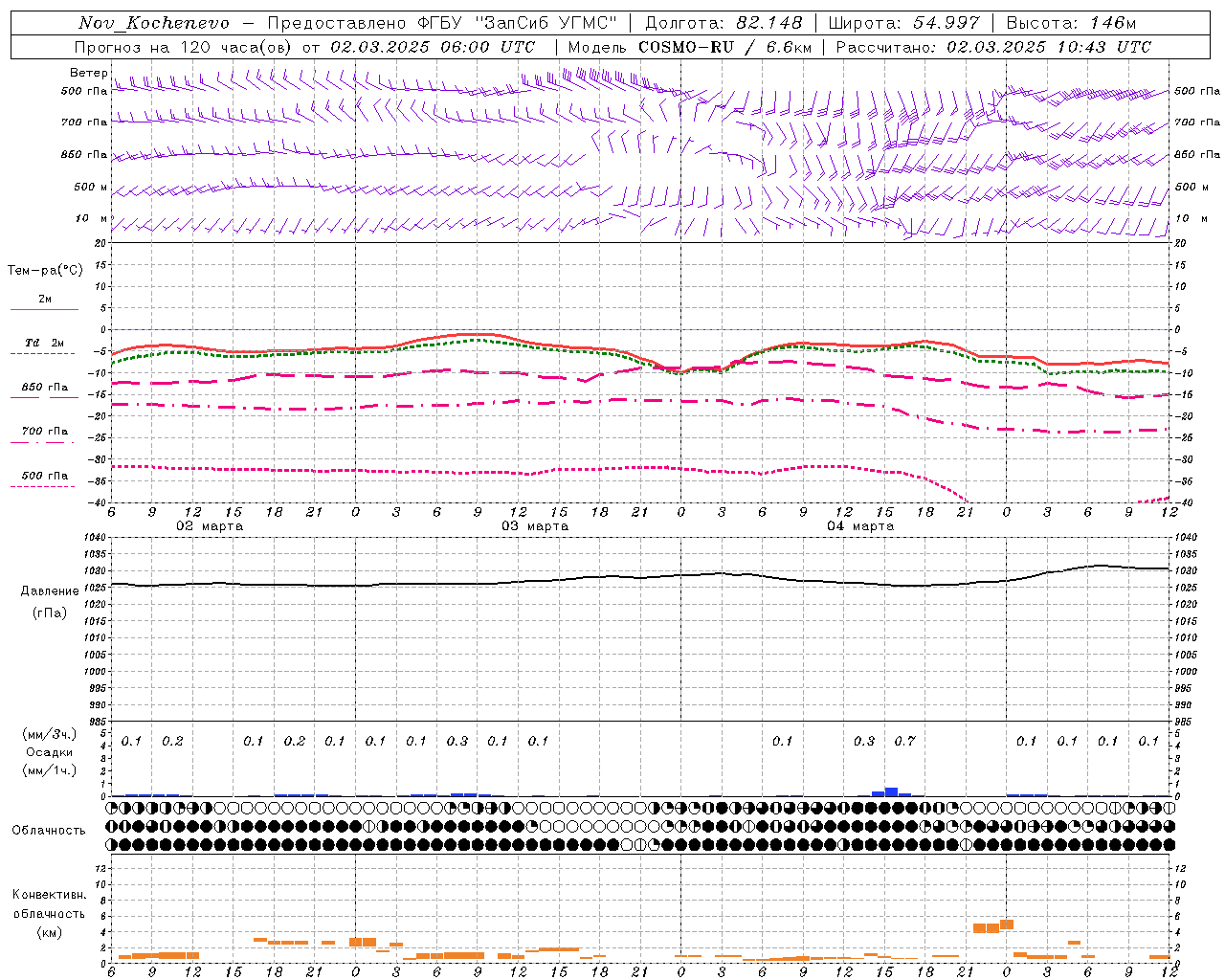
Task: Click the "500 м" wind level label on the left
Action: 91,187
